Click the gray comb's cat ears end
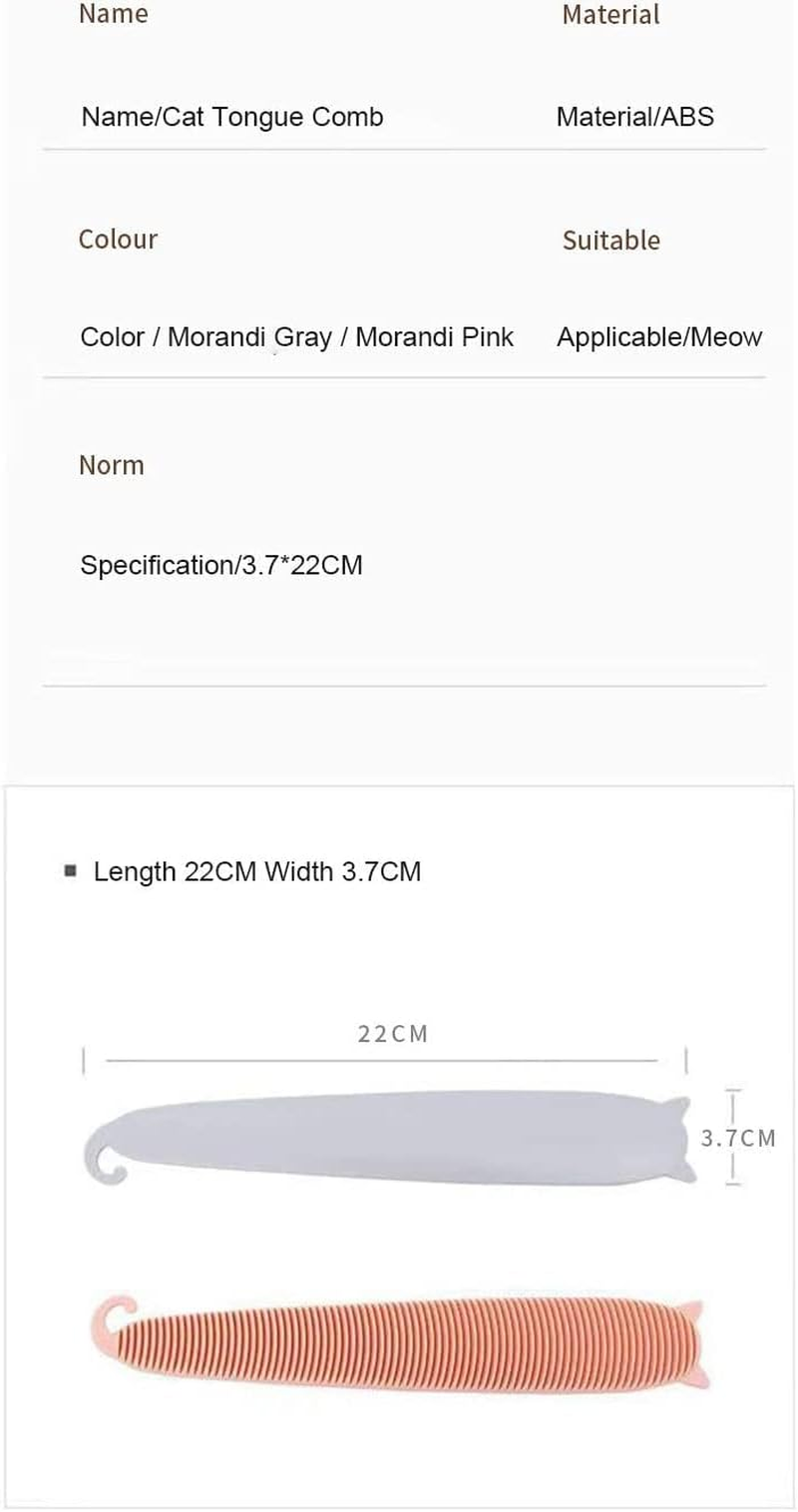Image resolution: width=798 pixels, height=1512 pixels. click(x=678, y=1138)
